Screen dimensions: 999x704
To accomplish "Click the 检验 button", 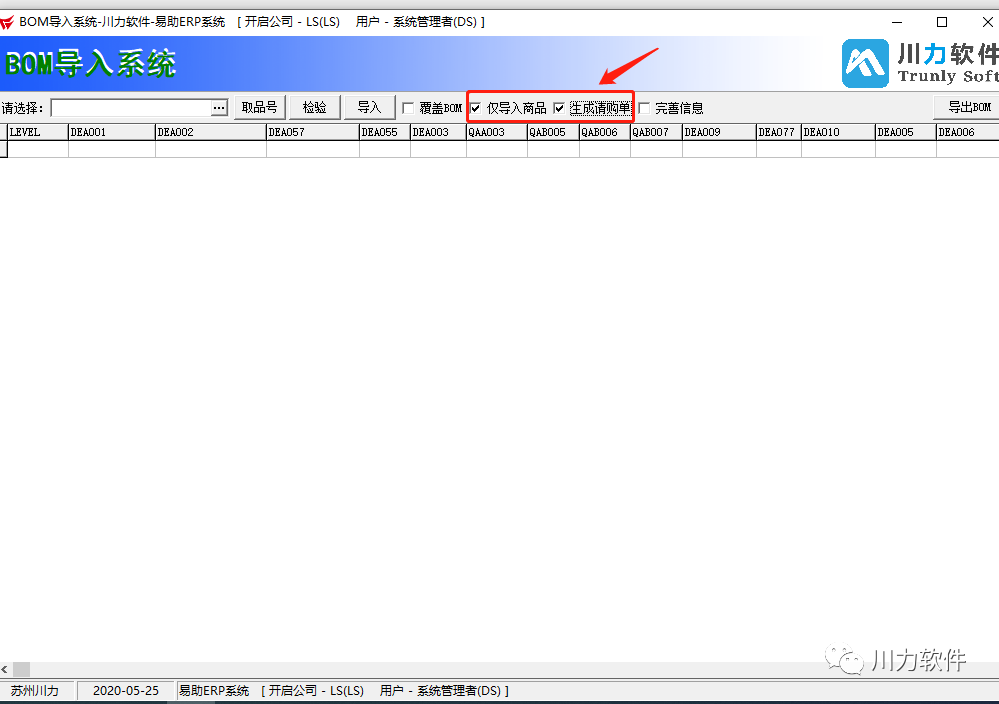I will click(314, 107).
